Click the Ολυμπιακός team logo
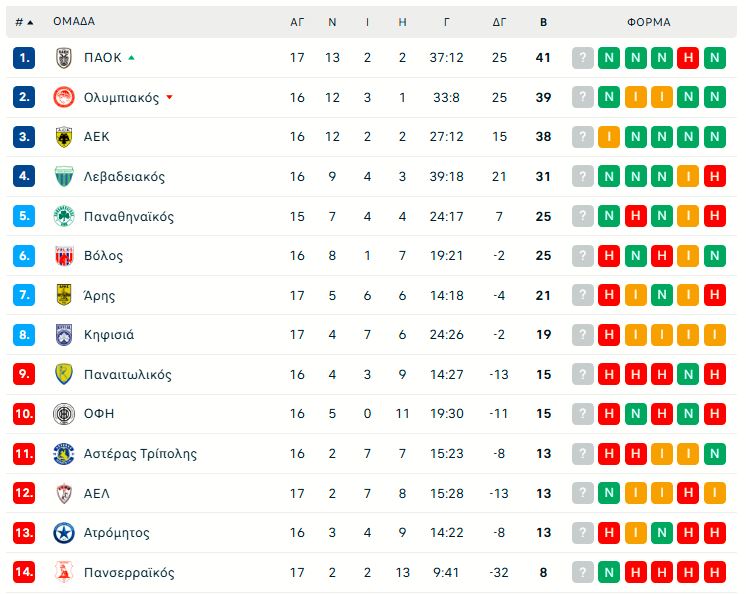Image resolution: width=746 pixels, height=594 pixels. click(x=64, y=97)
